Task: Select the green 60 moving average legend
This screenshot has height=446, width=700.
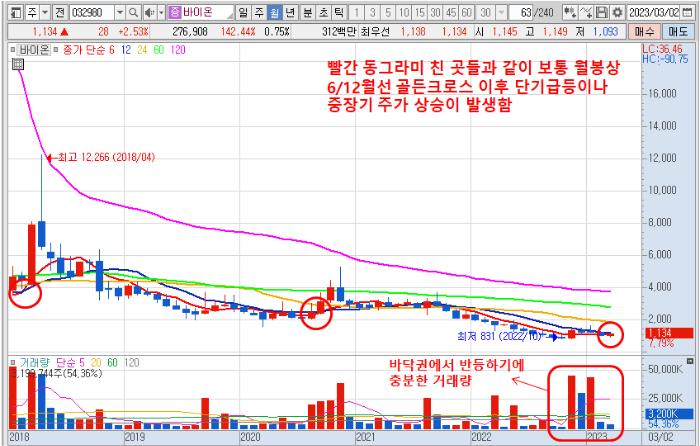Action: click(x=158, y=50)
